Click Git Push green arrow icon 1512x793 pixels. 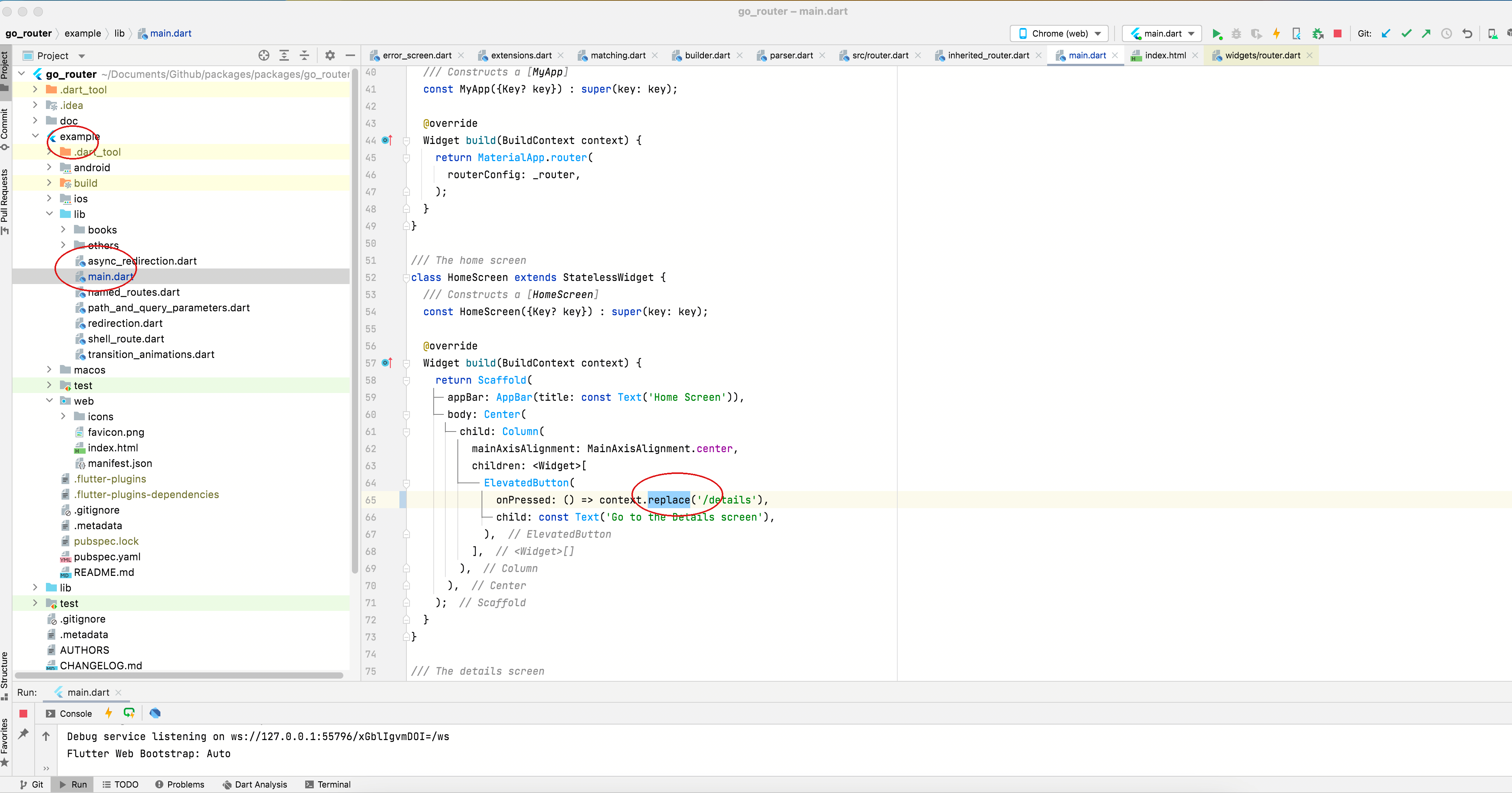coord(1426,33)
